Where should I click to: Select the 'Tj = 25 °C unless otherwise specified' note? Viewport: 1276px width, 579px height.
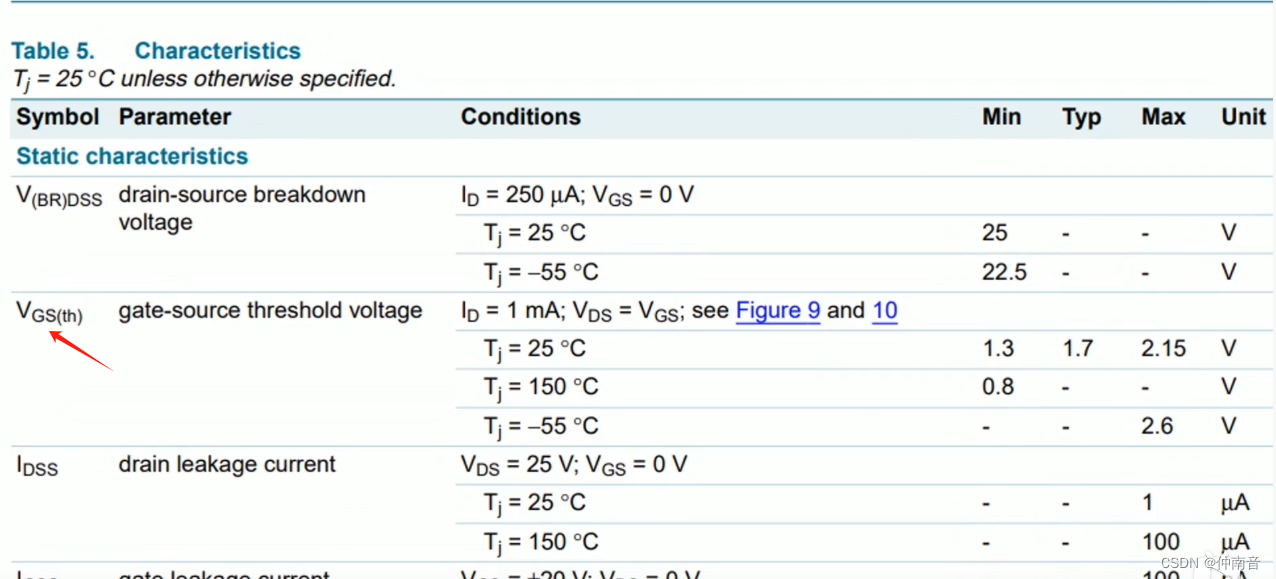[204, 80]
